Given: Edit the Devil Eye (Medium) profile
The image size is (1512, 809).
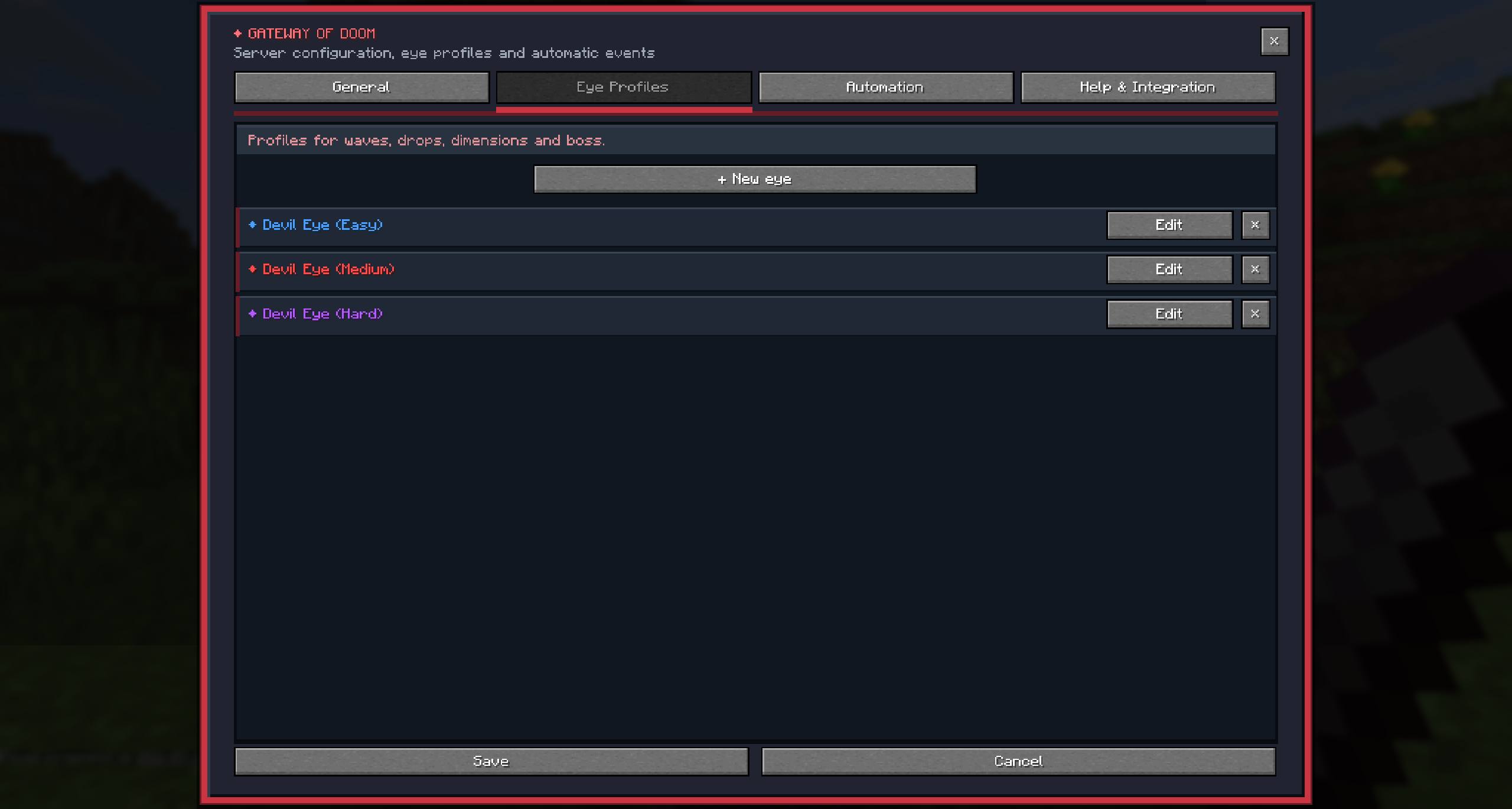Looking at the screenshot, I should click(1169, 269).
